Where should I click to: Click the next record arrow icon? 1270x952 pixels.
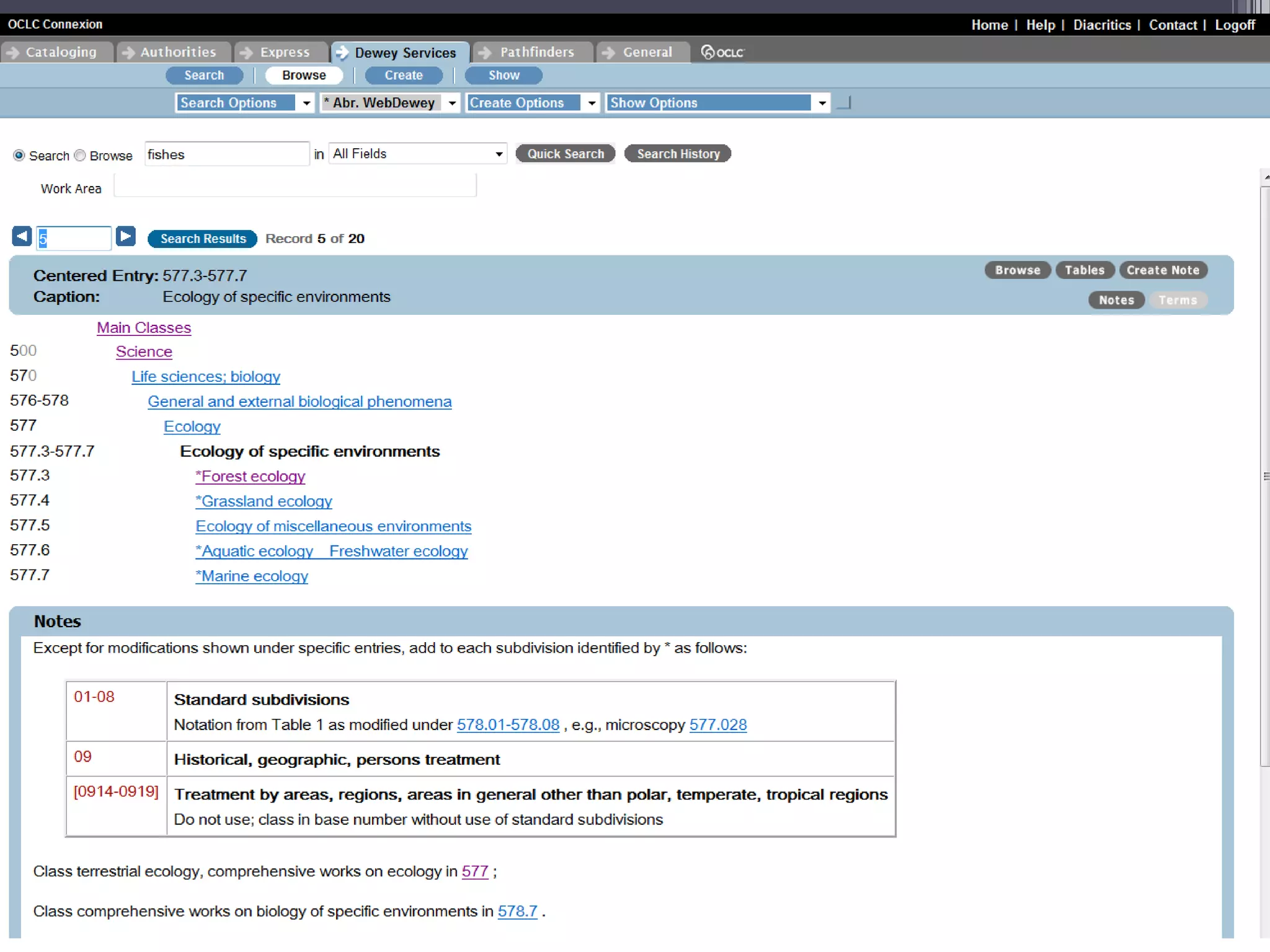tap(126, 236)
